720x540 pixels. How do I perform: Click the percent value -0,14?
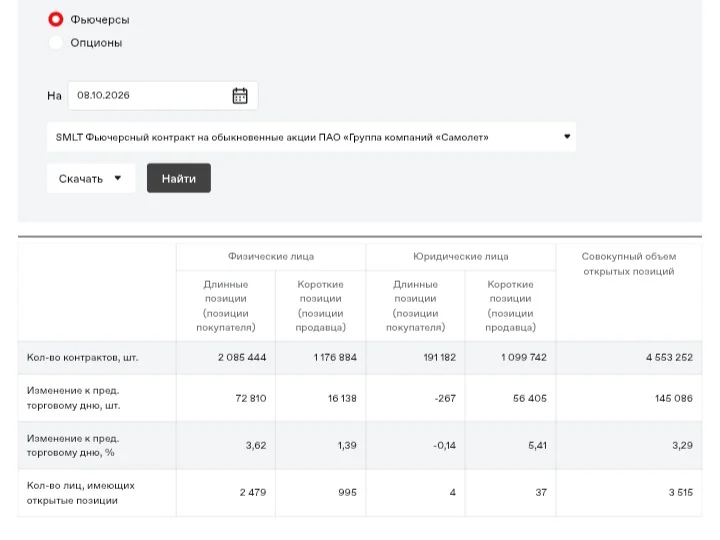coord(444,445)
